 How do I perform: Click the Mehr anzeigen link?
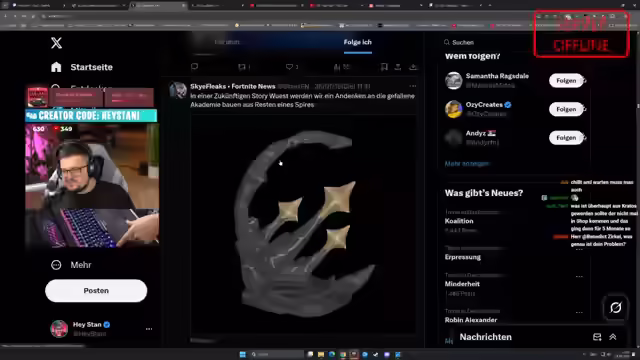pyautogui.click(x=467, y=164)
